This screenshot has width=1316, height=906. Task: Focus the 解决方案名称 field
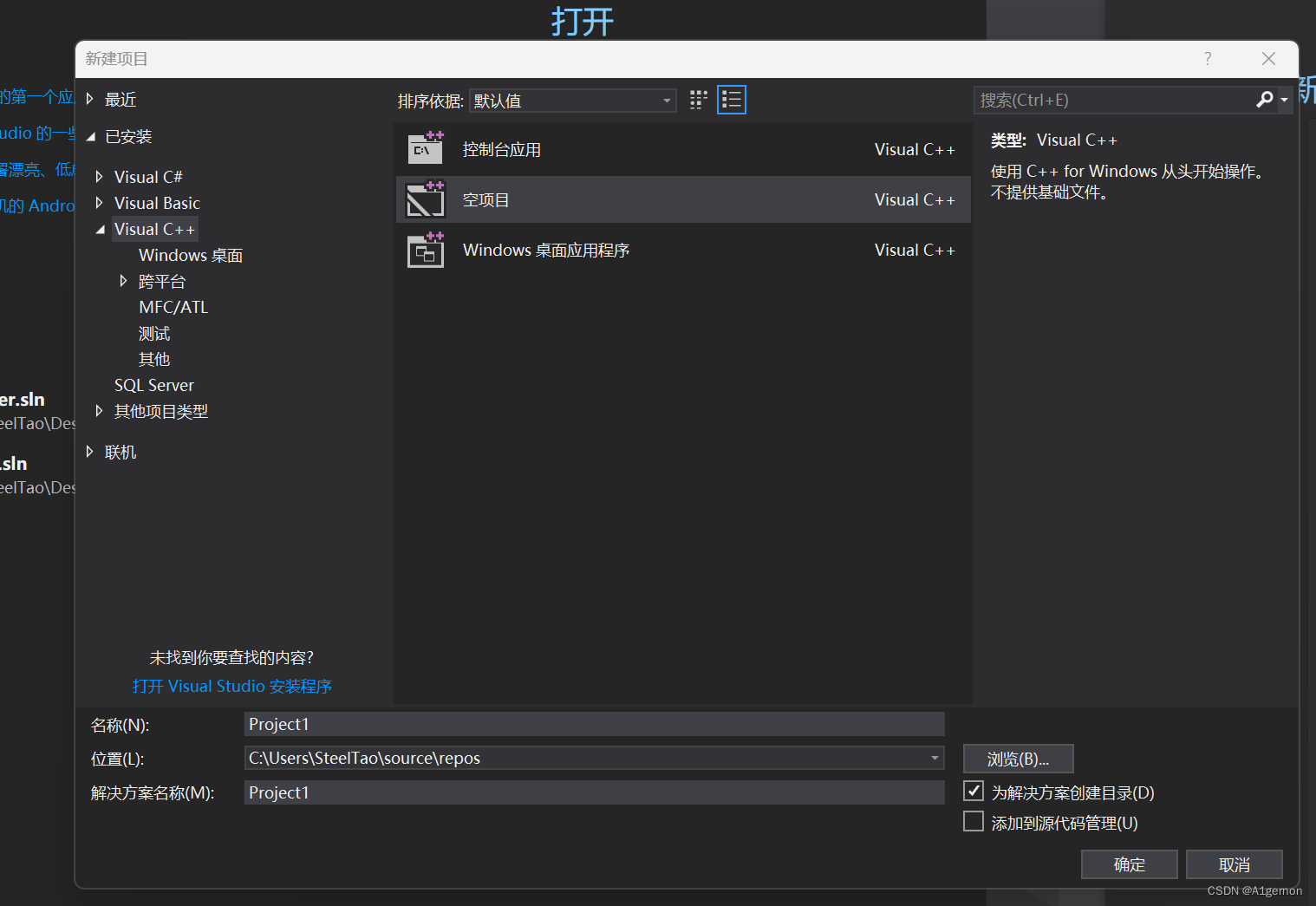tap(594, 792)
